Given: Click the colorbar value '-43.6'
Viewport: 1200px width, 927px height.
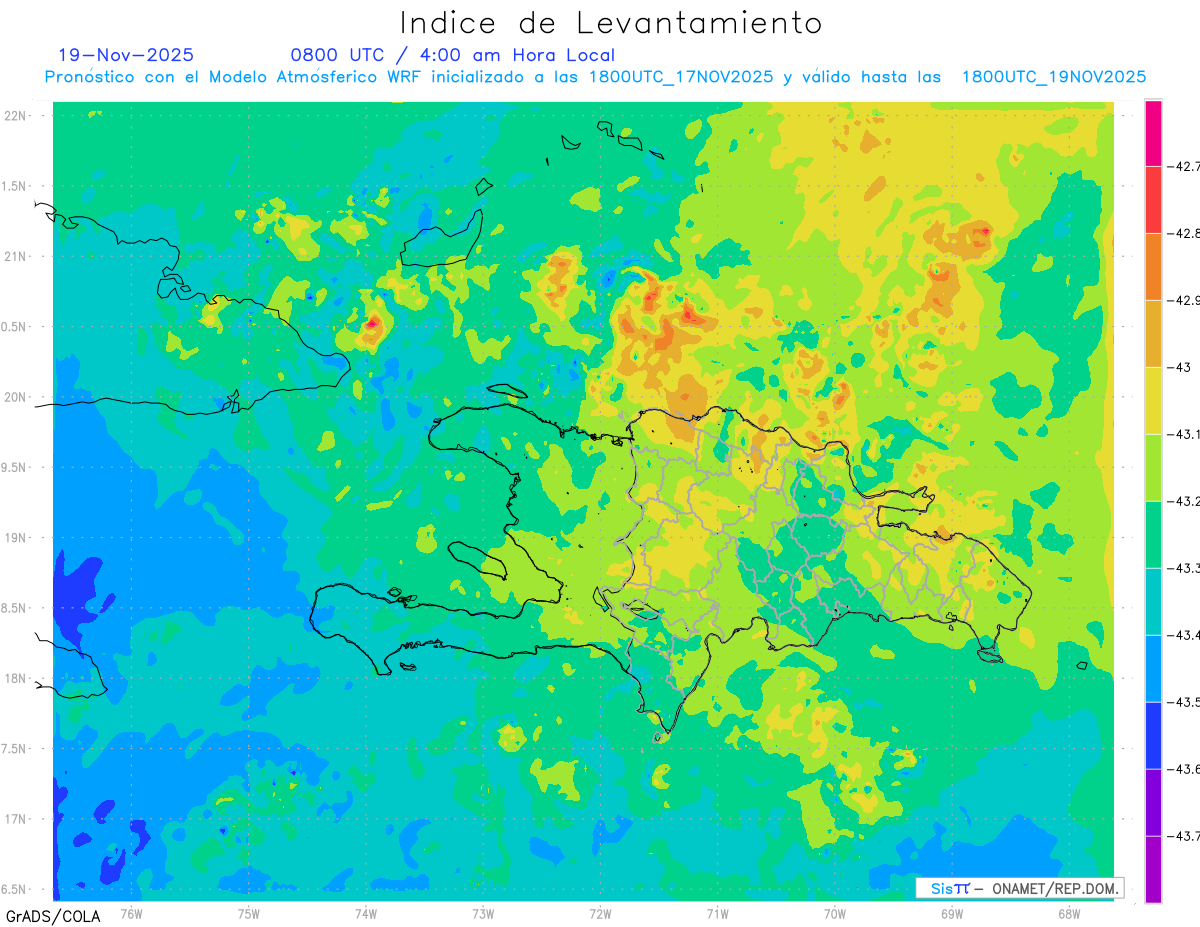Looking at the screenshot, I should (1184, 769).
